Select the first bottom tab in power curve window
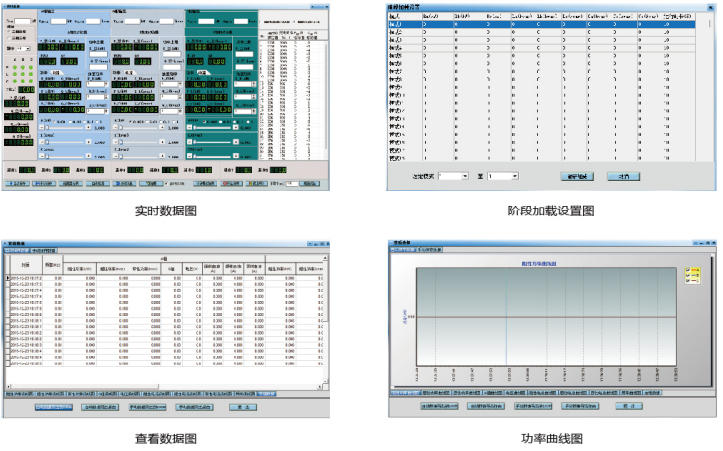 404,394
